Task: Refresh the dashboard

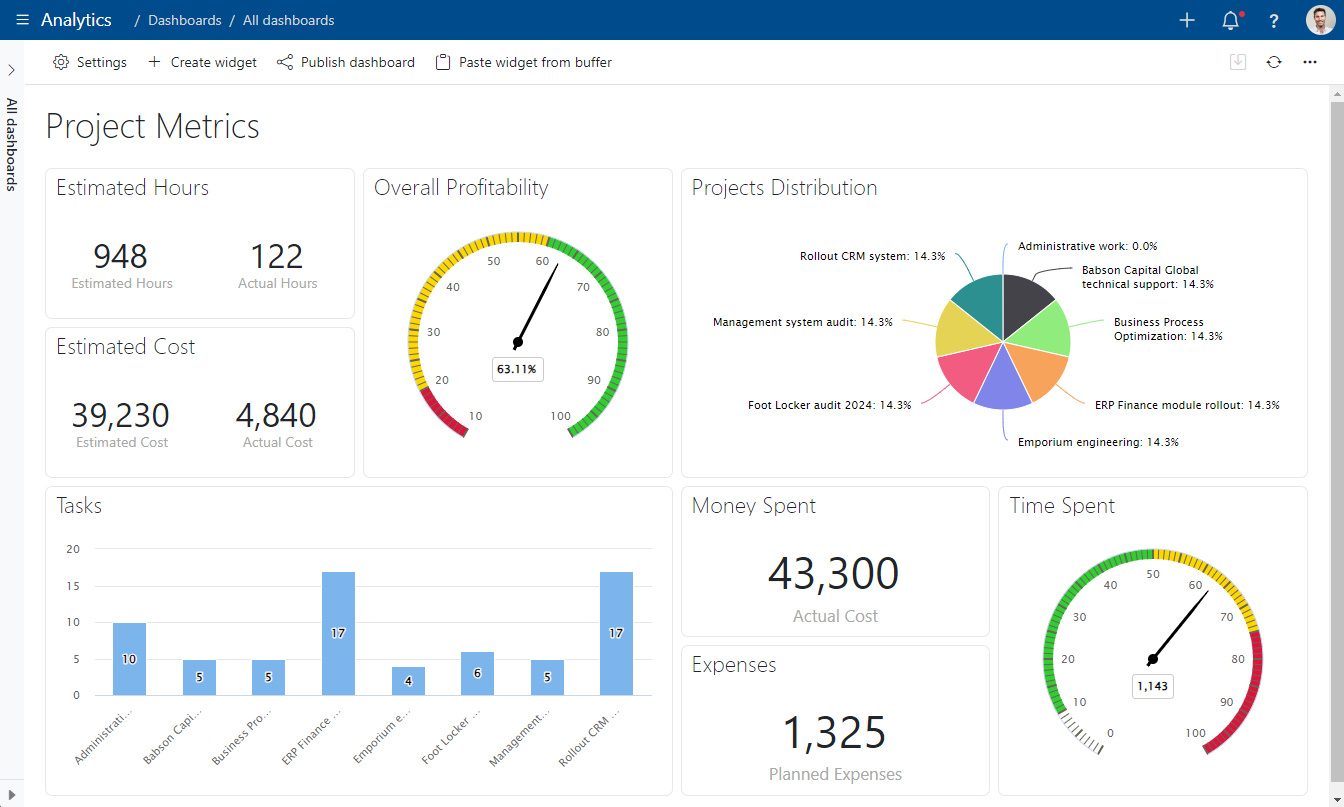Action: (1274, 62)
